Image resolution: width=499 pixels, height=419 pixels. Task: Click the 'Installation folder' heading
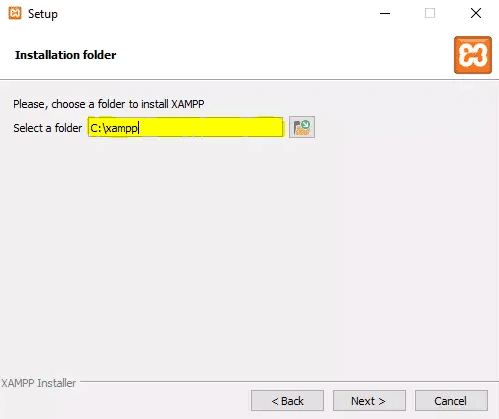click(66, 55)
